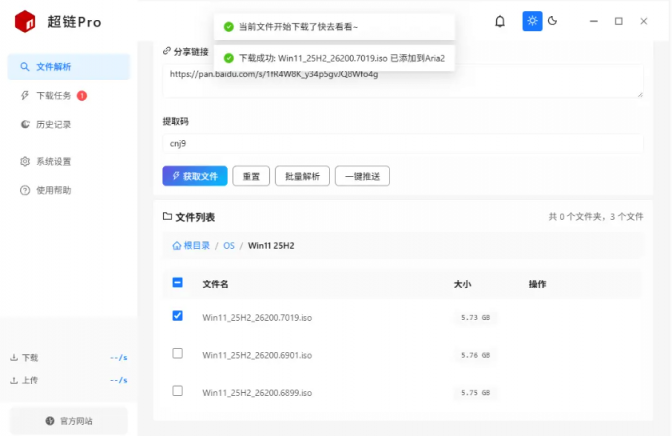
Task: Open the notification bell
Action: click(500, 21)
